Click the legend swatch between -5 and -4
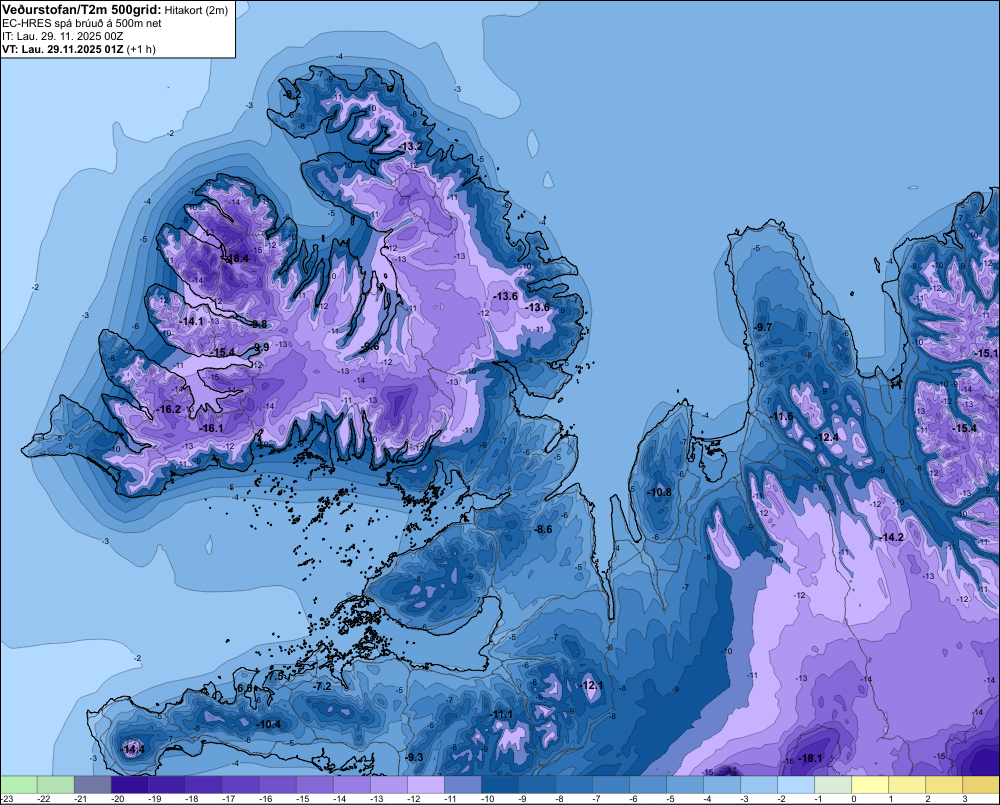Viewport: 1000px width, 805px height. tap(684, 784)
